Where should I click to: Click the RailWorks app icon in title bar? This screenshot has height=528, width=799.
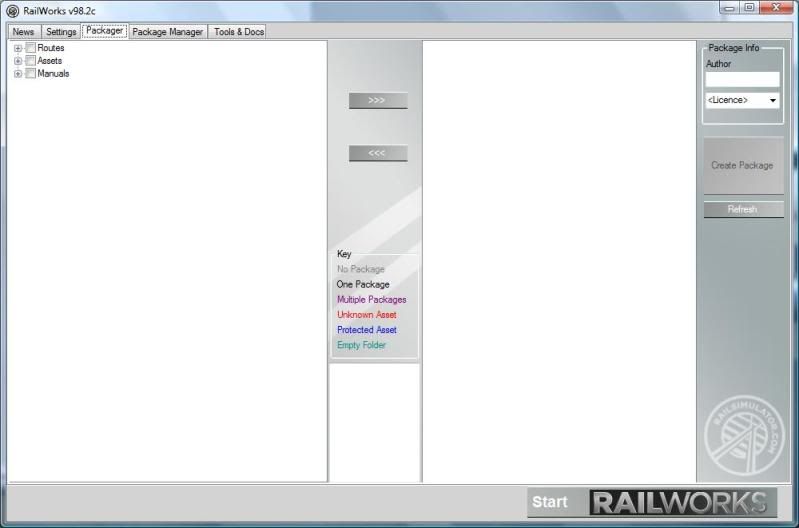tap(12, 11)
